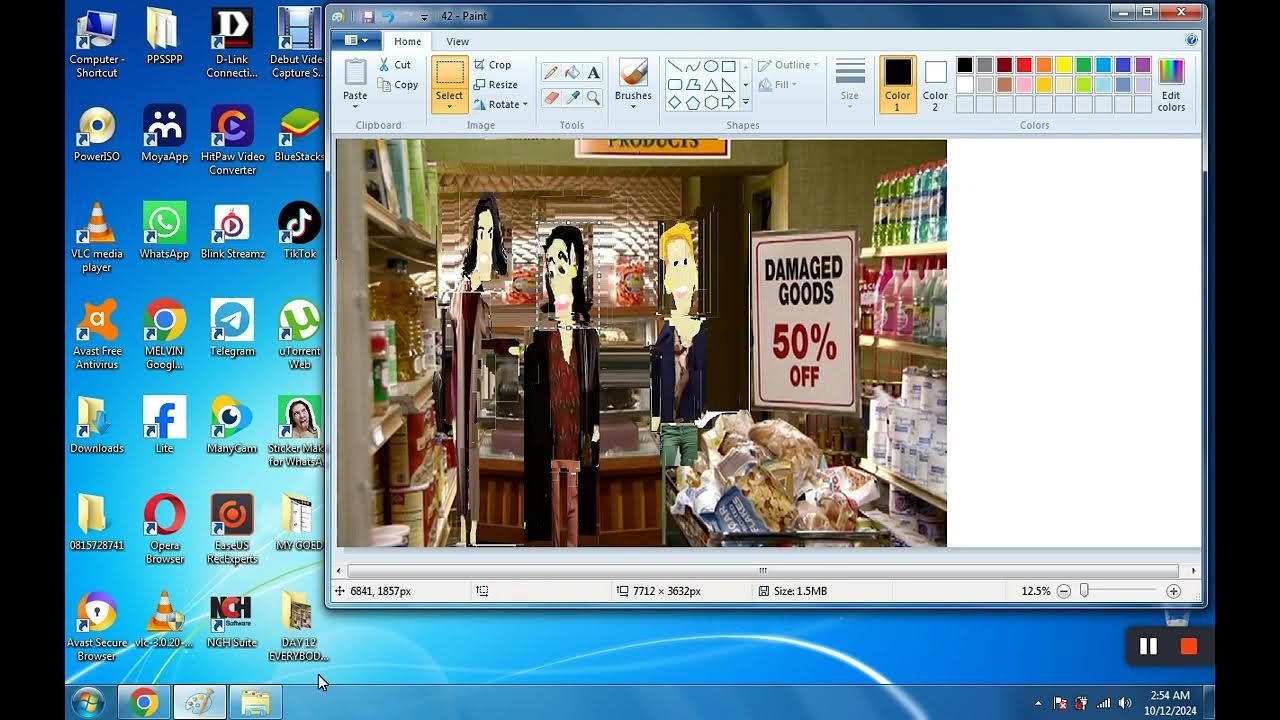This screenshot has width=1280, height=720.
Task: Pick the Rounded rectangle shape
Action: point(675,85)
